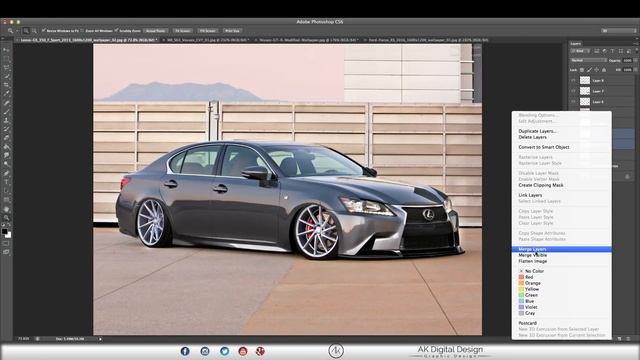Select the Lasso tool
Screen dimensions: 640x360
coord(7,67)
